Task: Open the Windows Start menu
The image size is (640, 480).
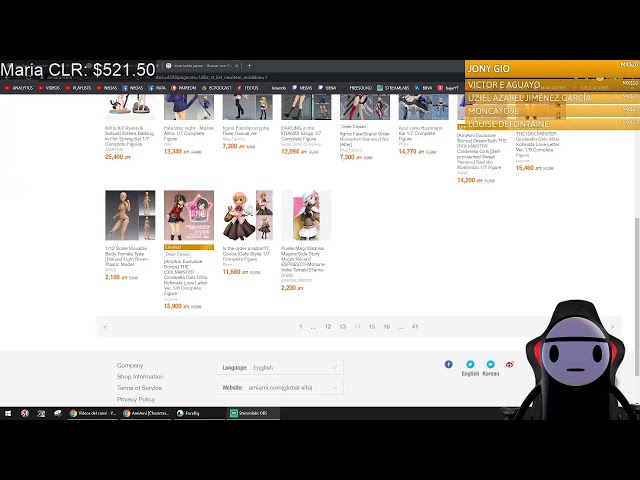Action: click(x=8, y=413)
